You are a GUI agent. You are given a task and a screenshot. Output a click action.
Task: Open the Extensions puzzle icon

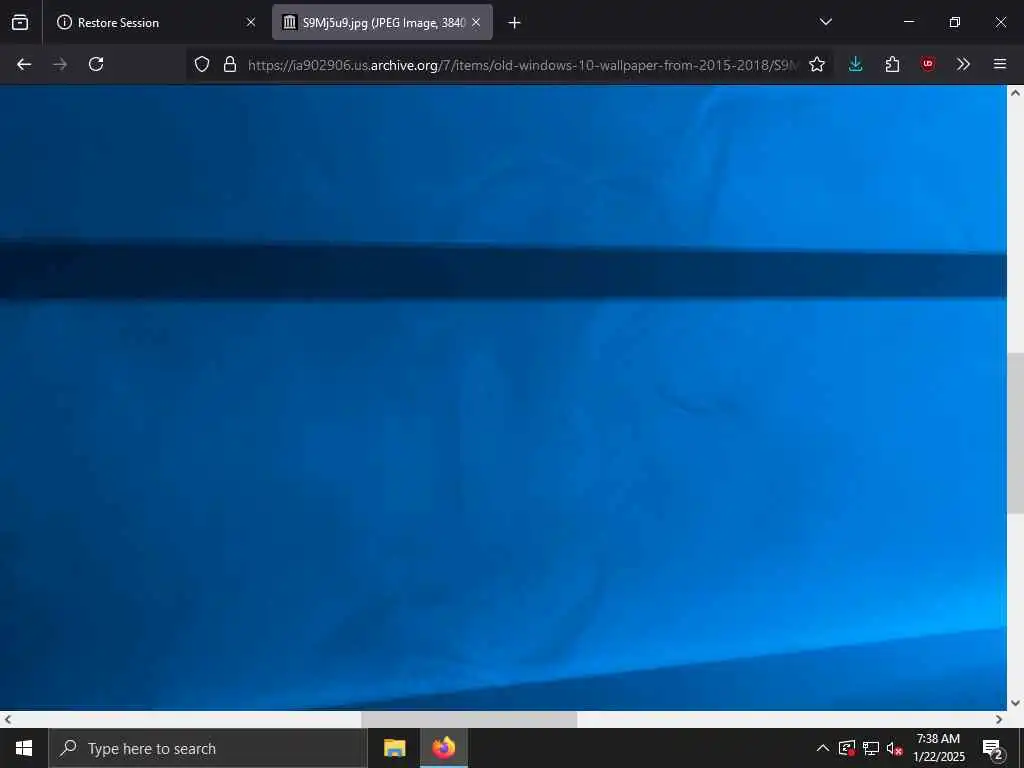(892, 64)
